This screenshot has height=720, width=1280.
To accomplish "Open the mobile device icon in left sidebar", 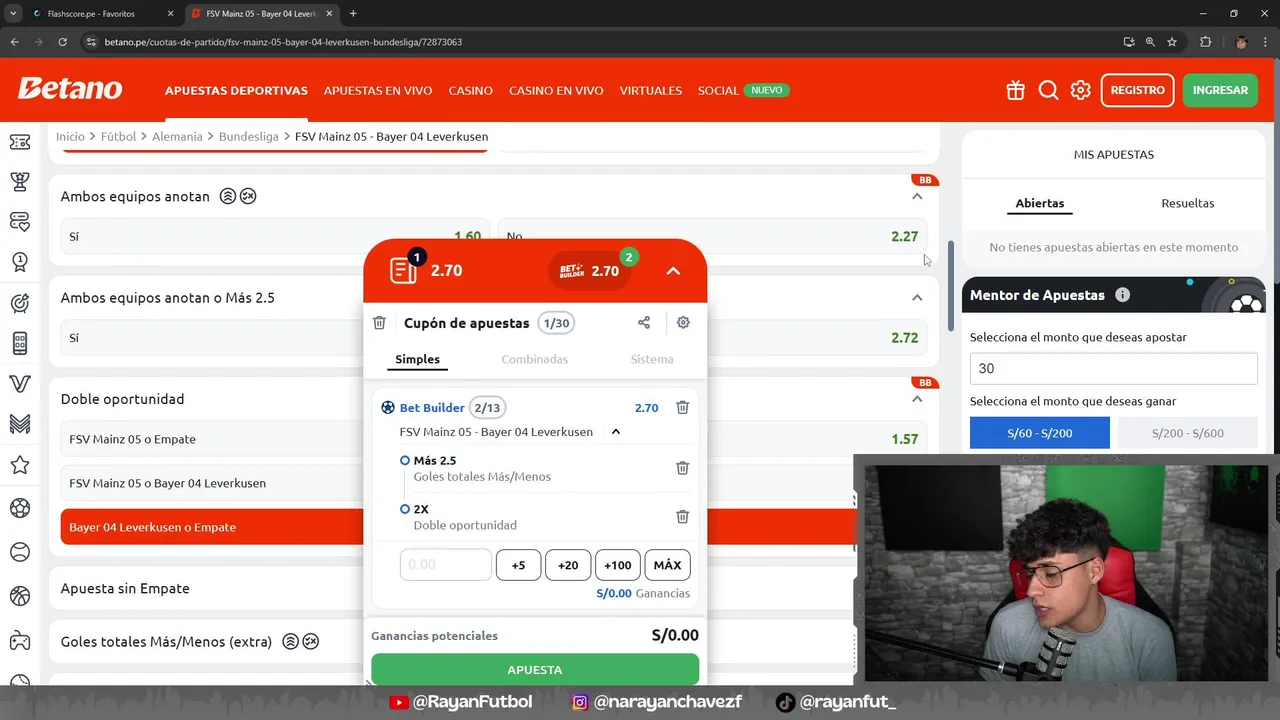I will [x=19, y=343].
